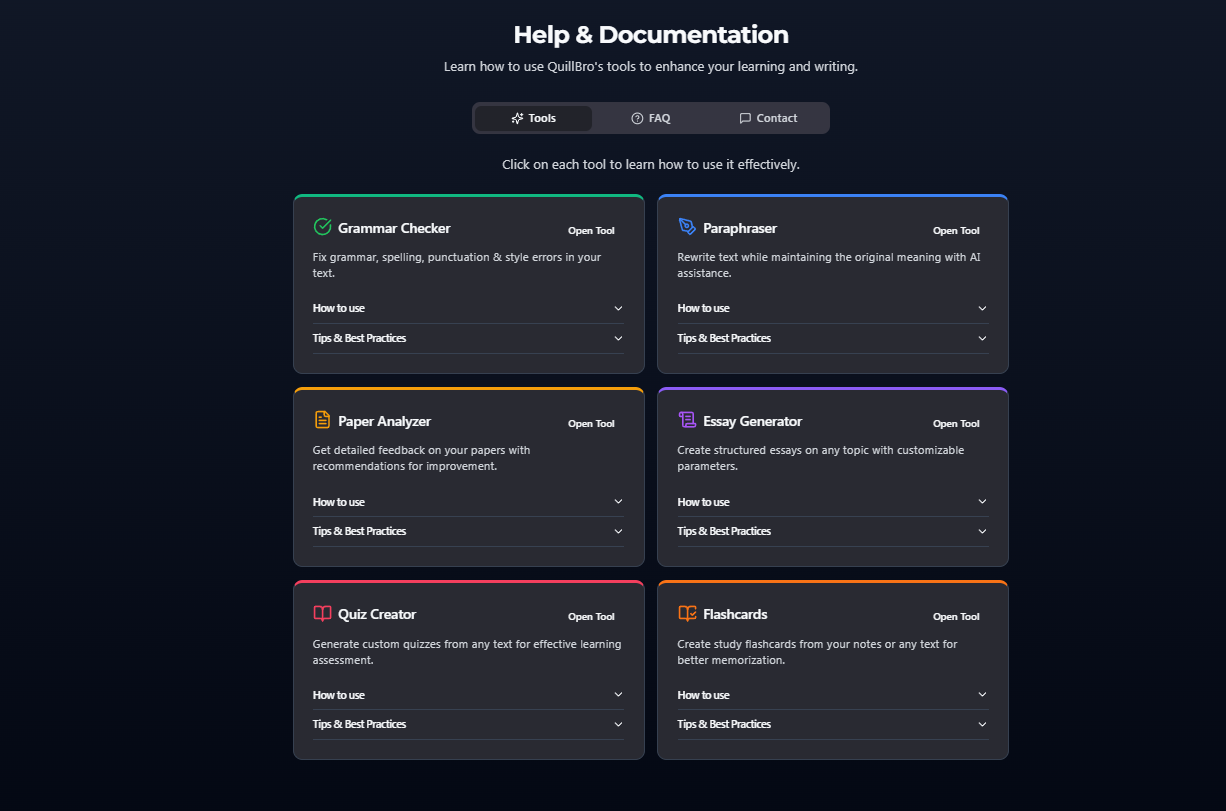Viewport: 1226px width, 811px height.
Task: Expand Quiz Creator Tips & Best Practices
Action: [468, 724]
